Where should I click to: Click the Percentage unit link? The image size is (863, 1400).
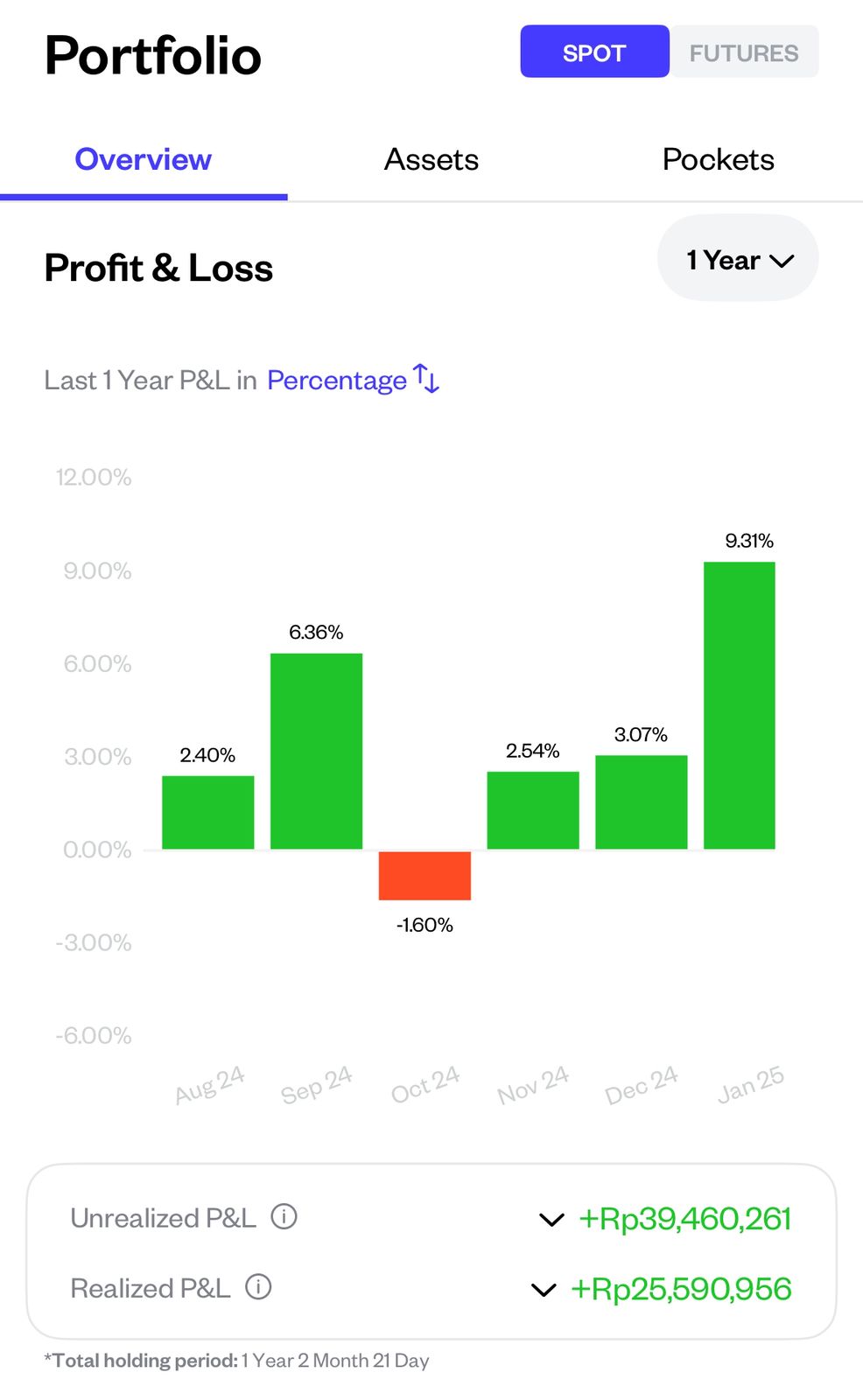(337, 381)
